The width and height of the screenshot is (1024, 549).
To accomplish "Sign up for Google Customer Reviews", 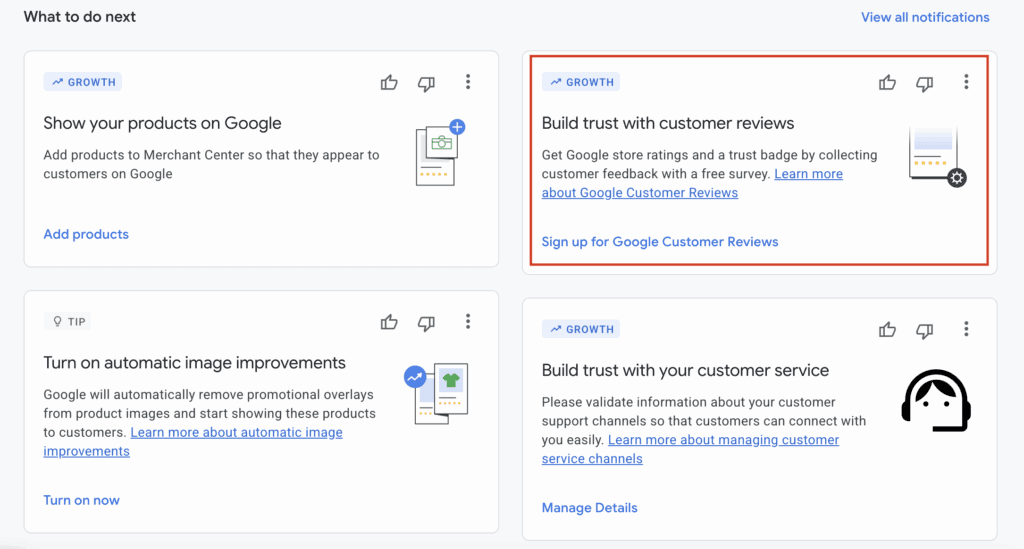I will tap(659, 241).
